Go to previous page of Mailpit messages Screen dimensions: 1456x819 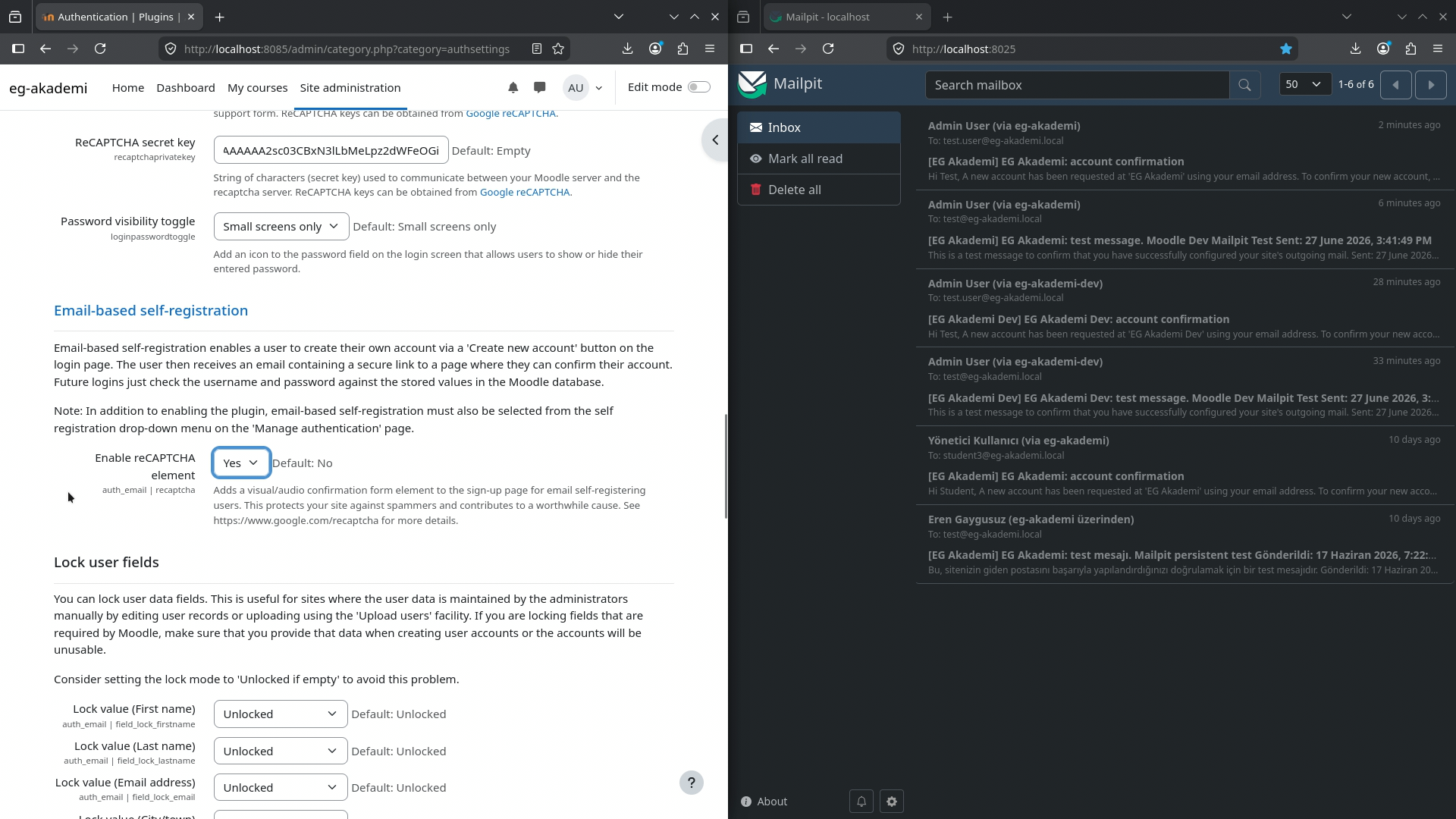tap(1395, 85)
